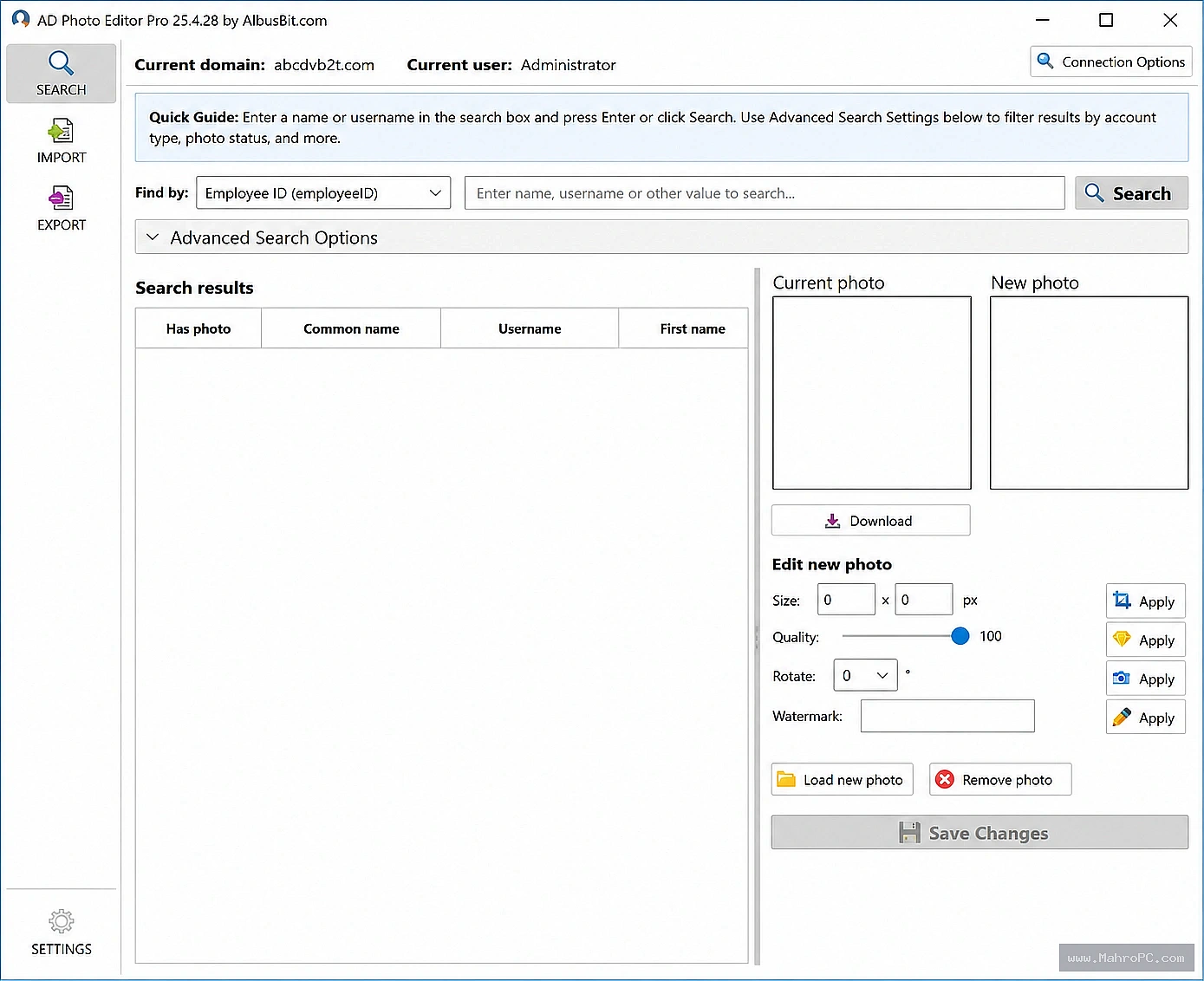
Task: Click the search text input box
Action: click(x=765, y=192)
